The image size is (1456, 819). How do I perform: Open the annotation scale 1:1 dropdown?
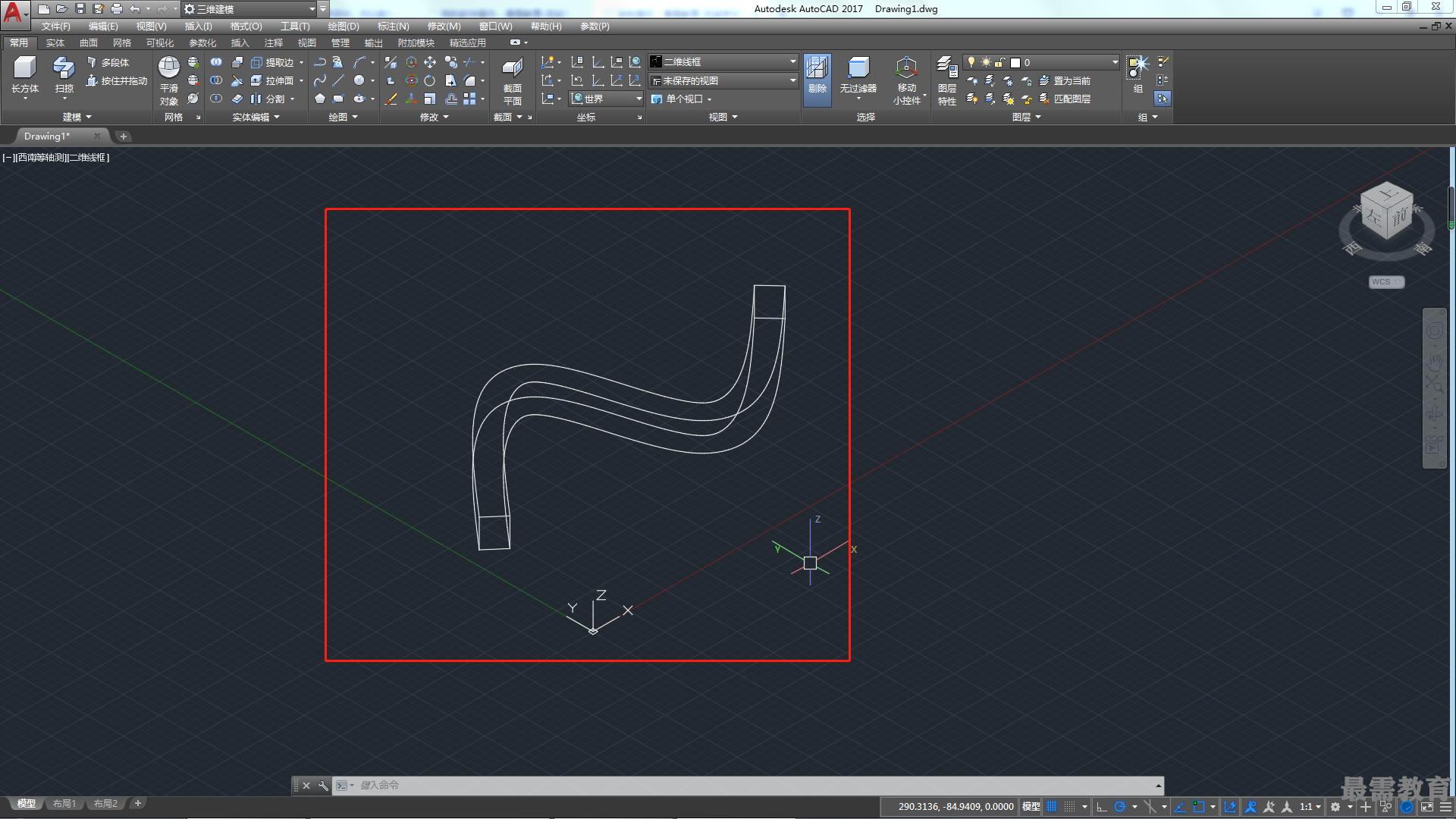point(1310,807)
